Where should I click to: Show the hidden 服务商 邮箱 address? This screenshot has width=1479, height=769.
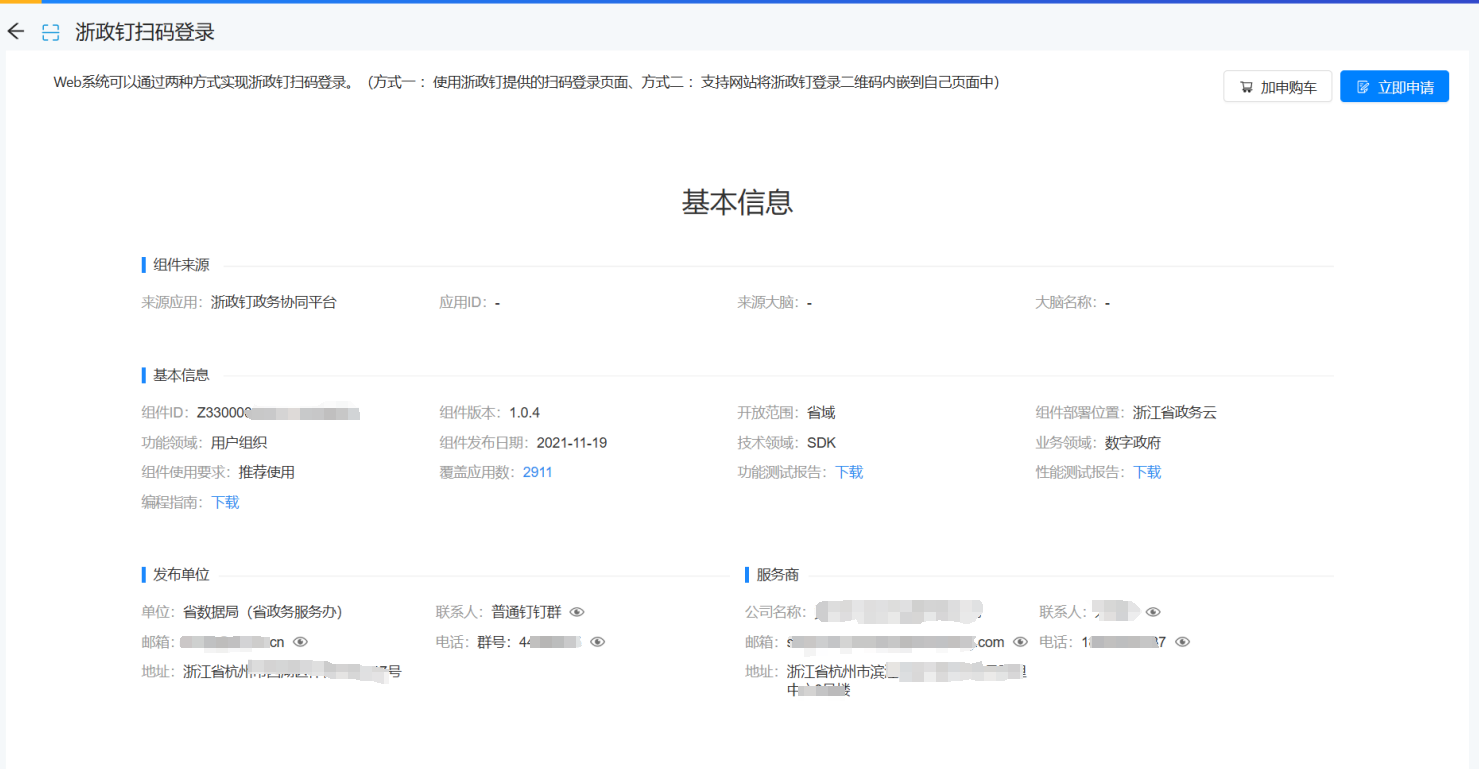click(x=1020, y=642)
